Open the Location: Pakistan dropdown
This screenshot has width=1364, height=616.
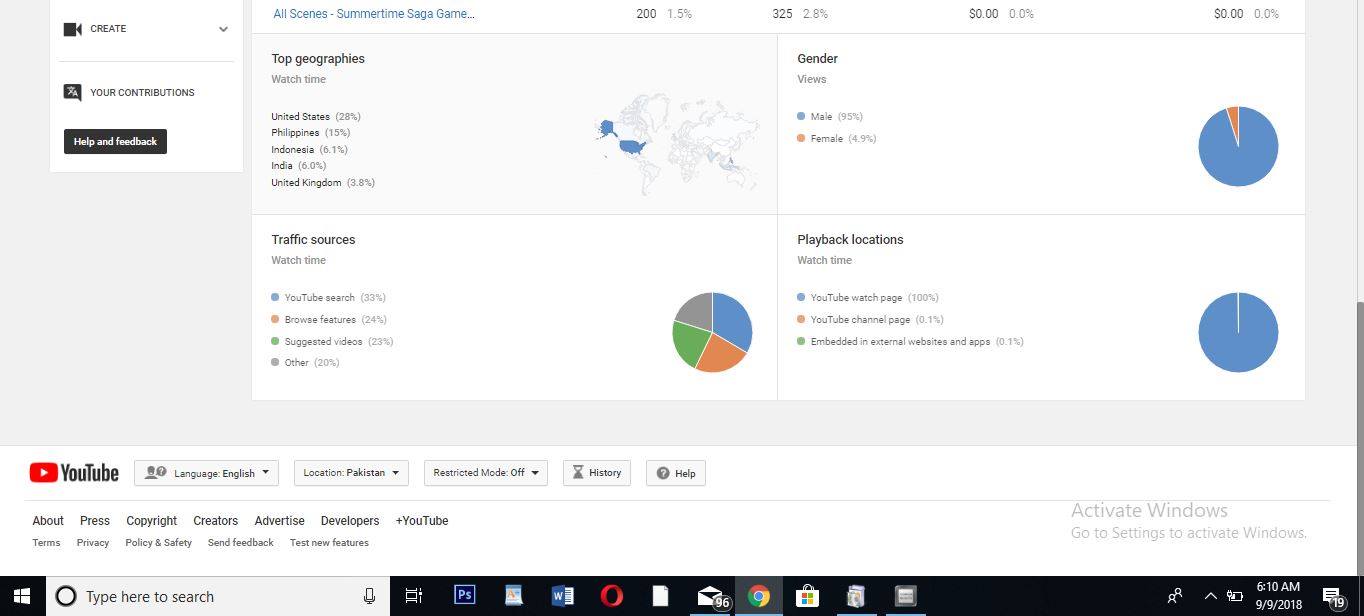click(x=351, y=473)
